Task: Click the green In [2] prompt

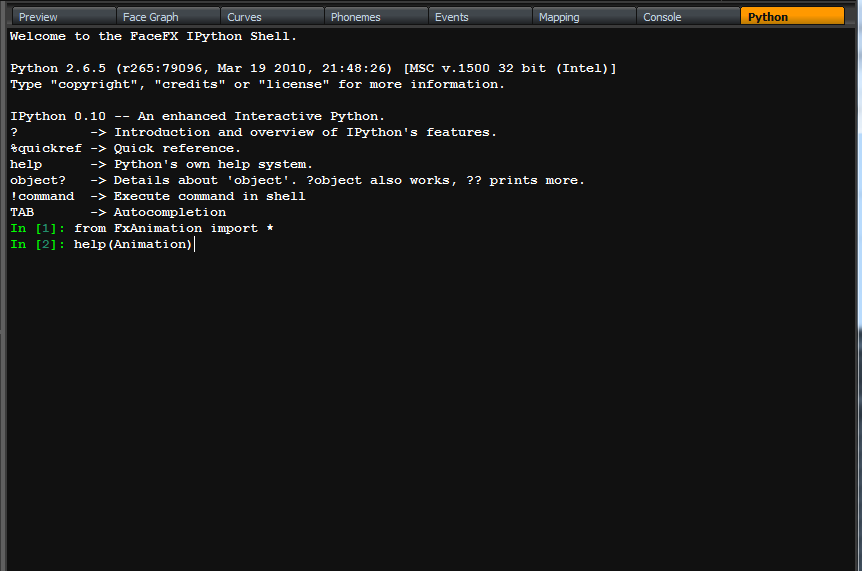Action: coord(34,244)
